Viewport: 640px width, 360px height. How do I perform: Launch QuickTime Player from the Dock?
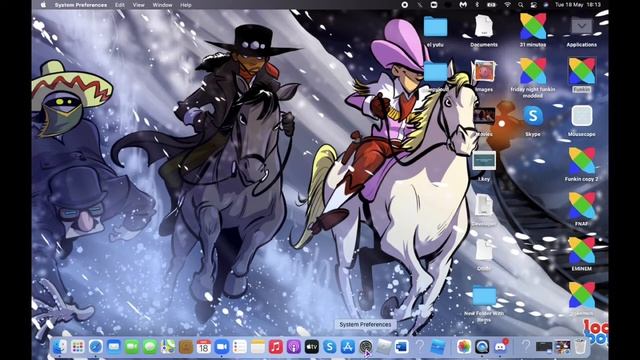click(482, 347)
